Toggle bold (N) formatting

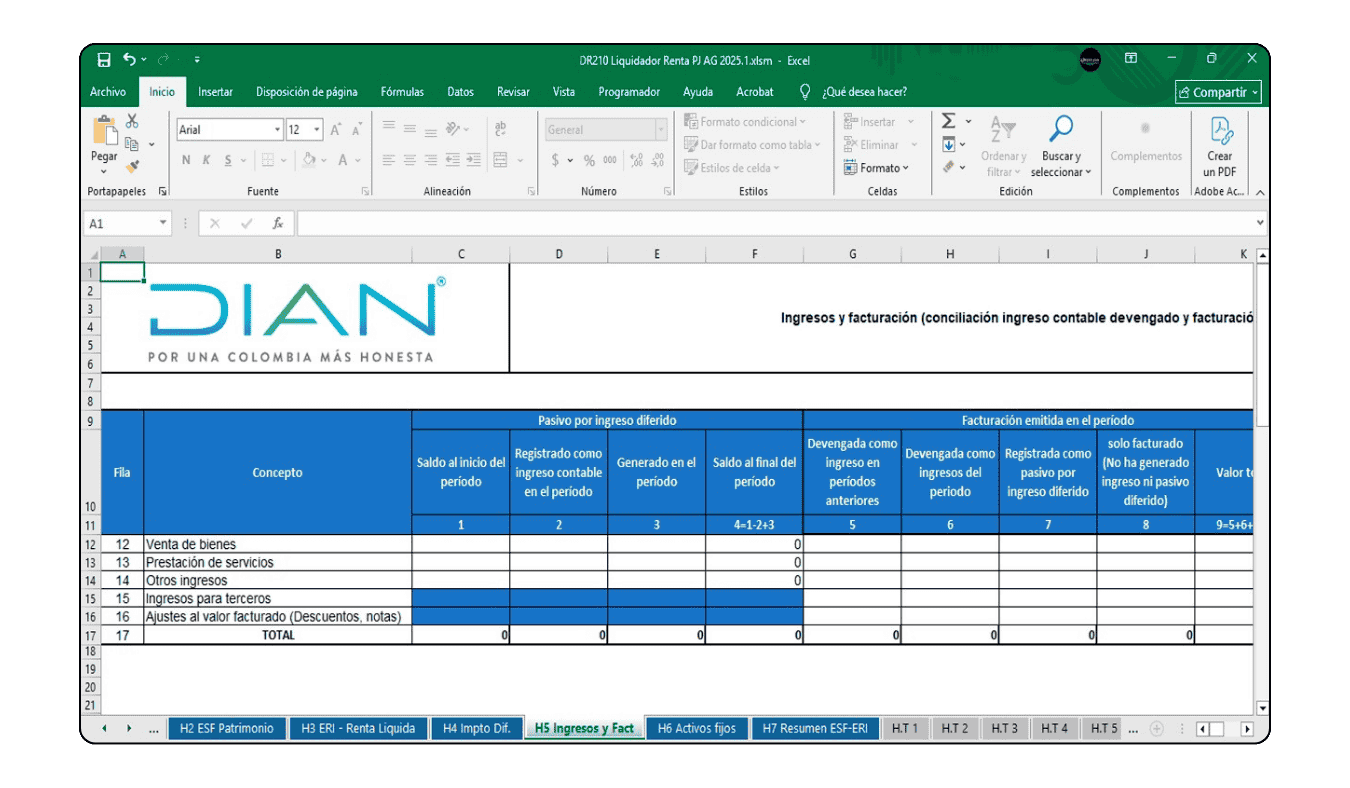184,158
